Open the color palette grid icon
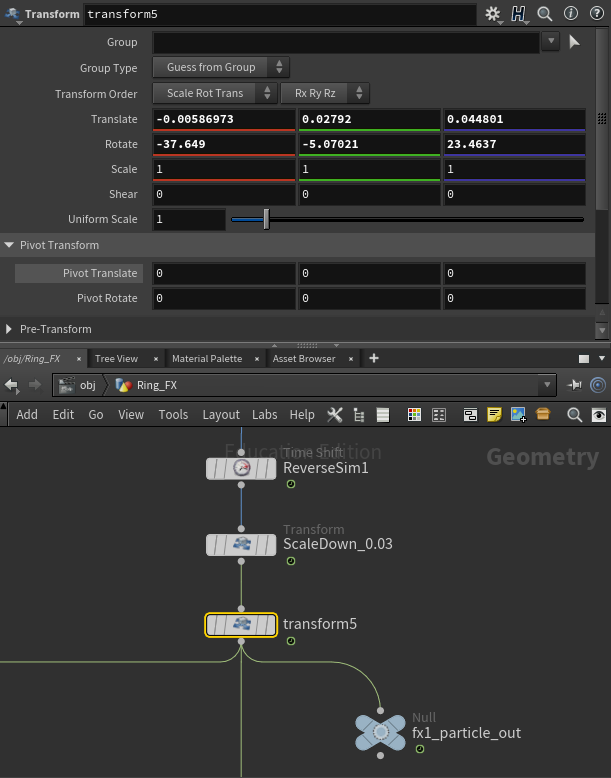This screenshot has width=611, height=778. (414, 415)
